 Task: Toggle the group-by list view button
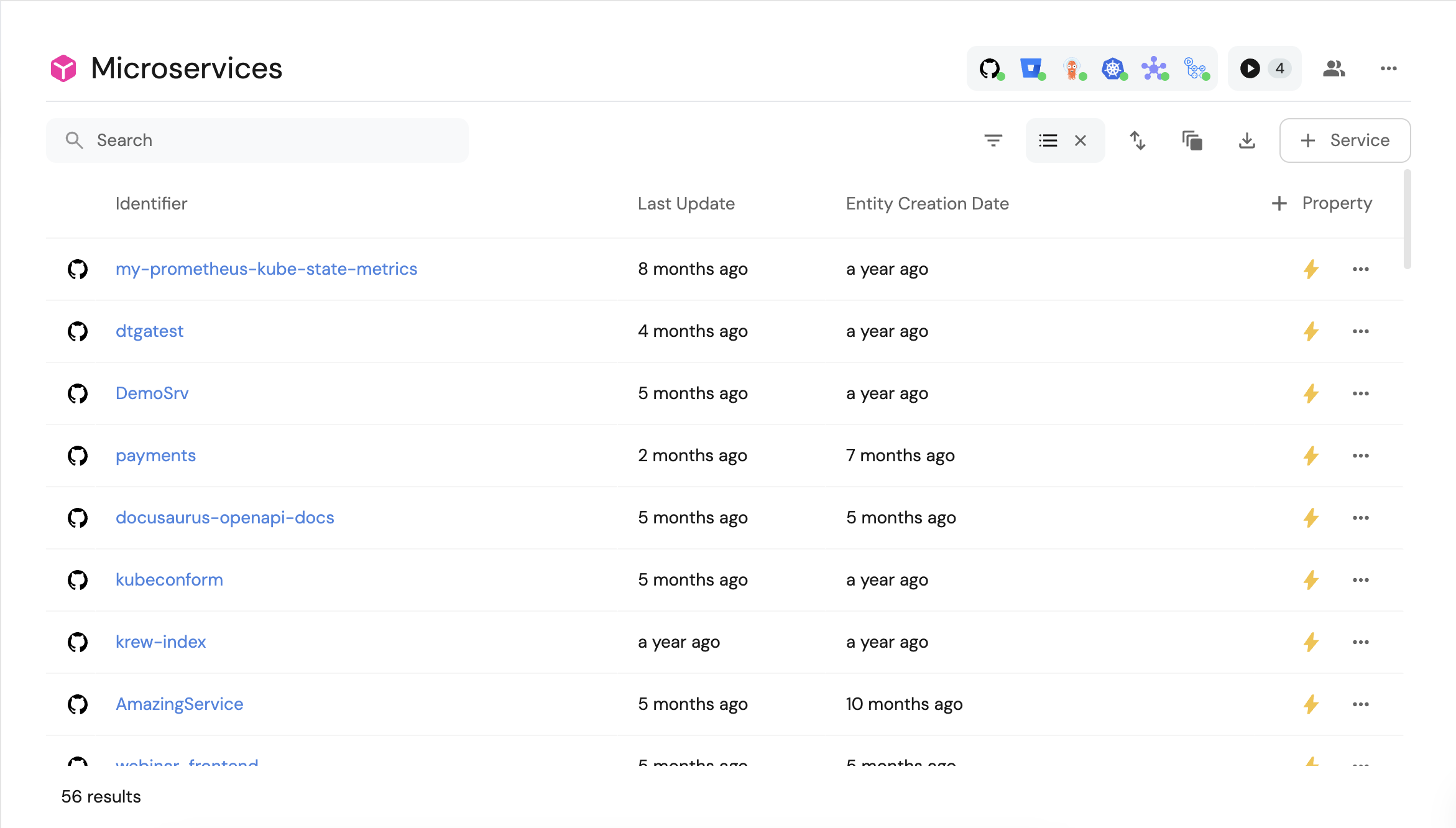click(1048, 140)
